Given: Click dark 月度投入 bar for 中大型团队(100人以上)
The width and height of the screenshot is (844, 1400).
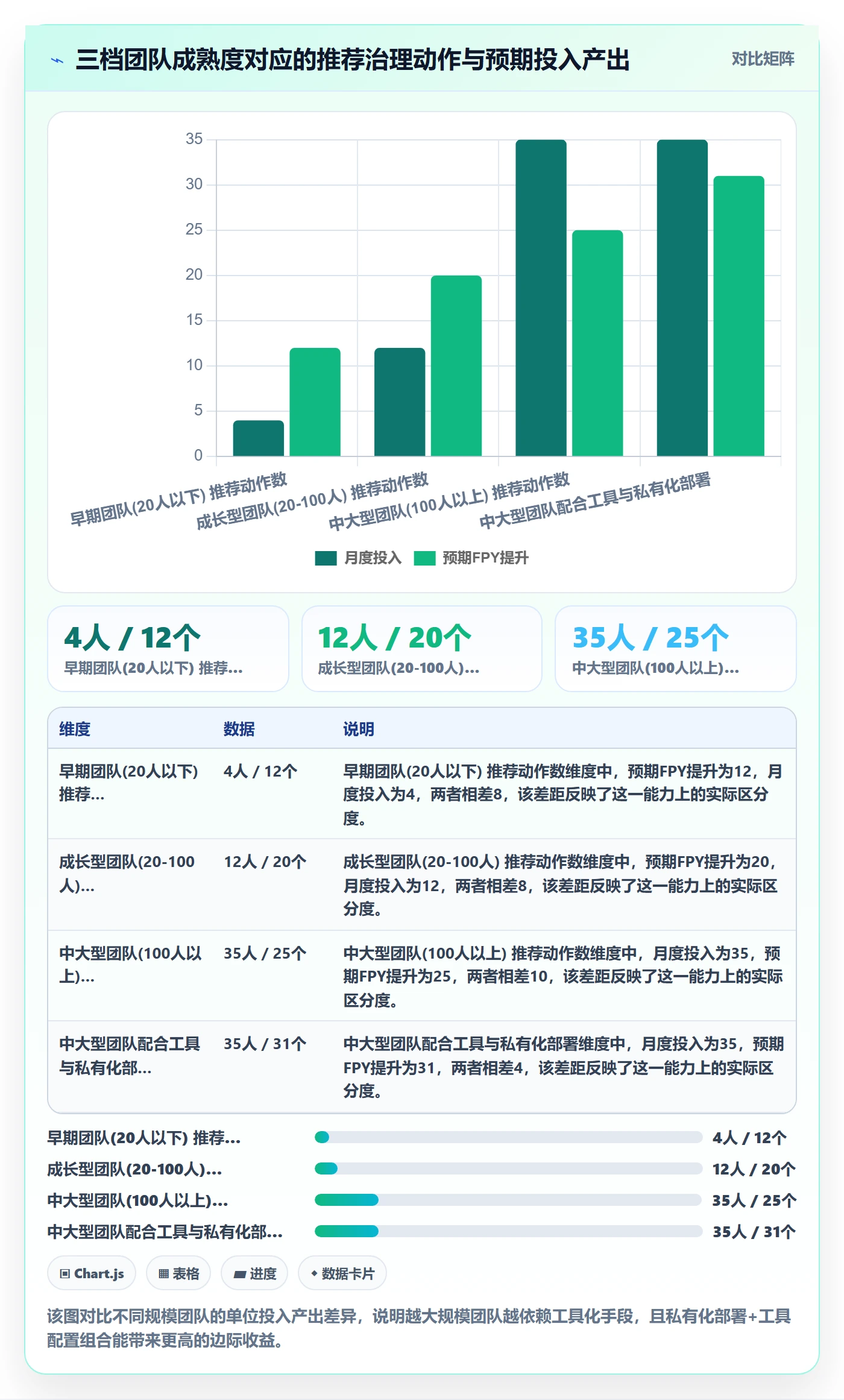Looking at the screenshot, I should tap(541, 298).
